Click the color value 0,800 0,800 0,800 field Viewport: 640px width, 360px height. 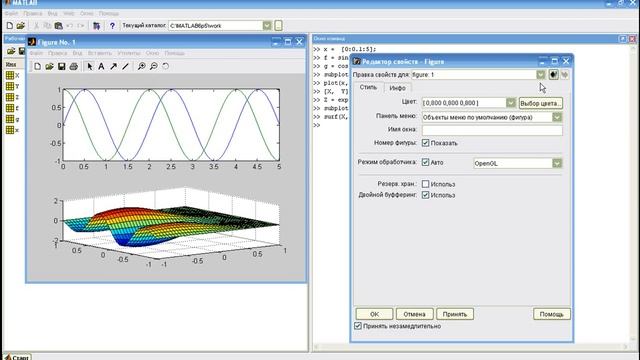tap(464, 103)
